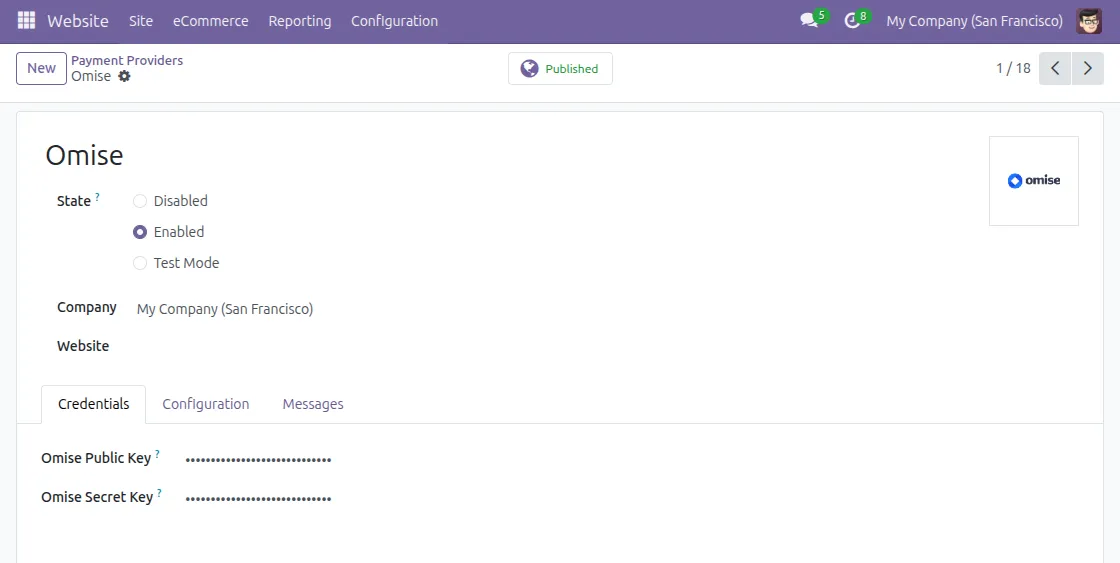Viewport: 1120px width, 563px height.
Task: Open the company switcher My Company (San Francisco)
Action: [974, 21]
